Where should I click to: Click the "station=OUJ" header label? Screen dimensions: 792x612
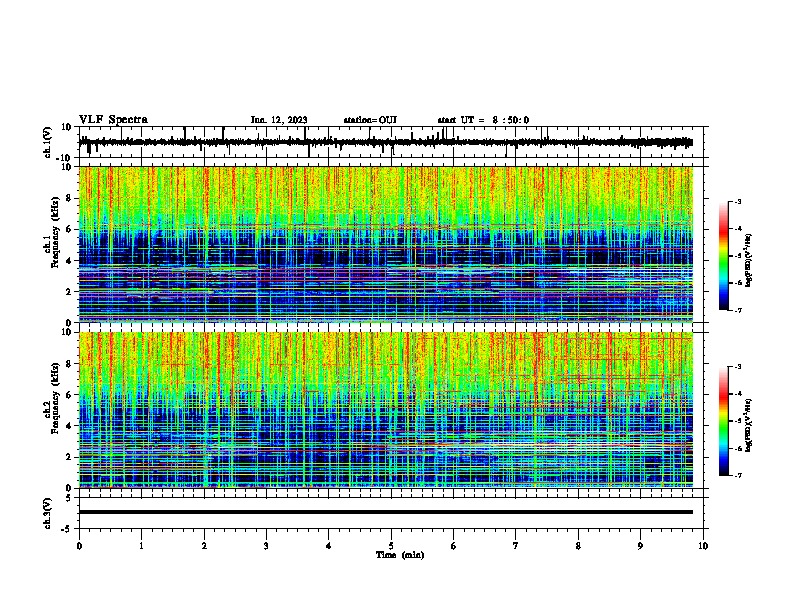[x=370, y=120]
